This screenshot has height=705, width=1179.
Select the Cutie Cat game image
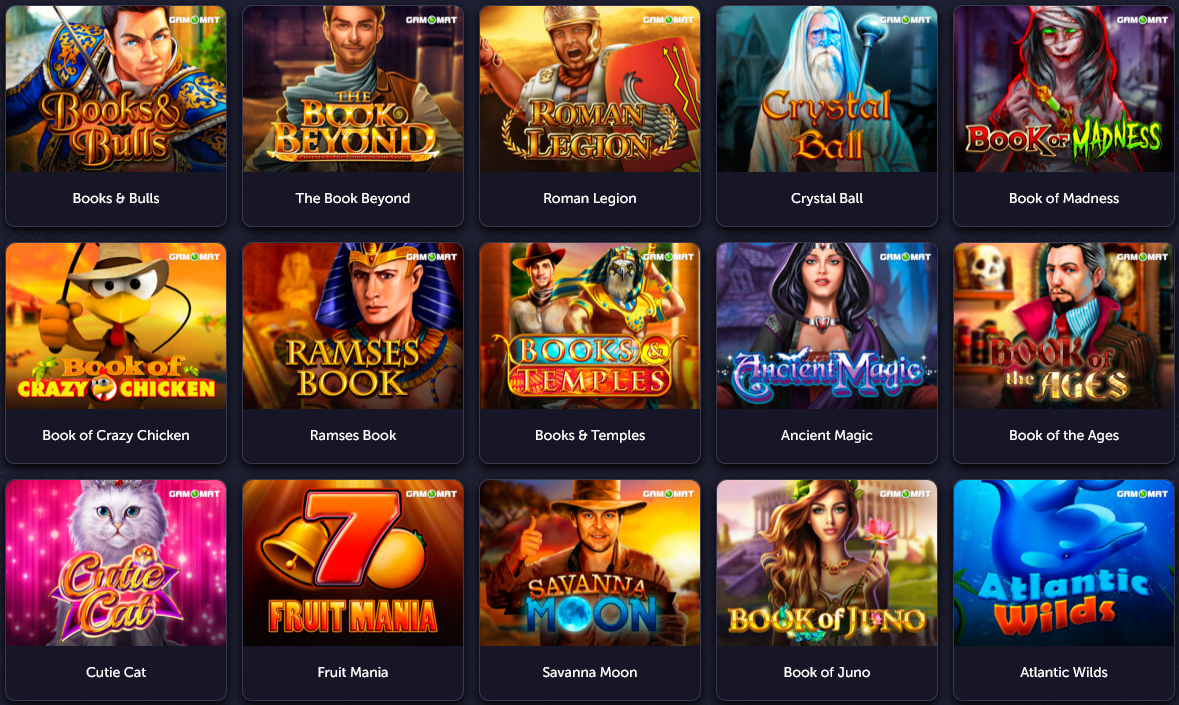116,562
